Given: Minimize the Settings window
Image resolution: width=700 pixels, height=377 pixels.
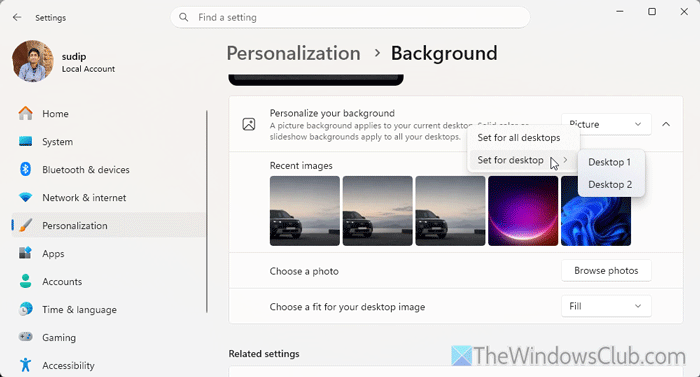Looking at the screenshot, I should click(620, 12).
